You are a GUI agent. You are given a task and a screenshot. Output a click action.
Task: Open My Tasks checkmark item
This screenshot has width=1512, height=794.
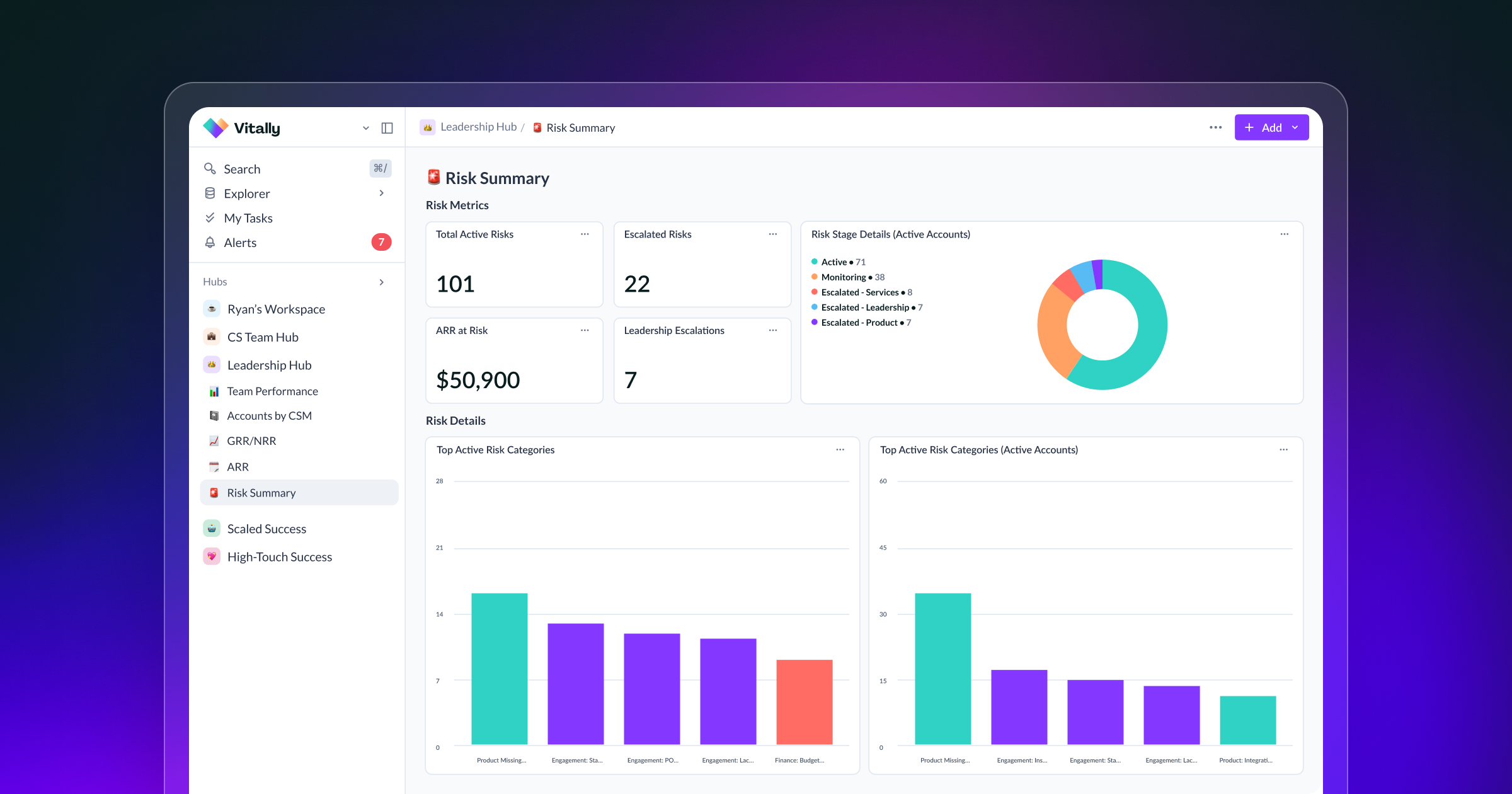click(210, 218)
